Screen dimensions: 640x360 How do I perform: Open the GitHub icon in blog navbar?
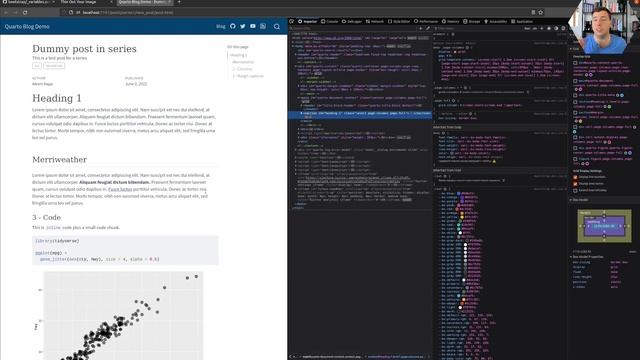233,26
